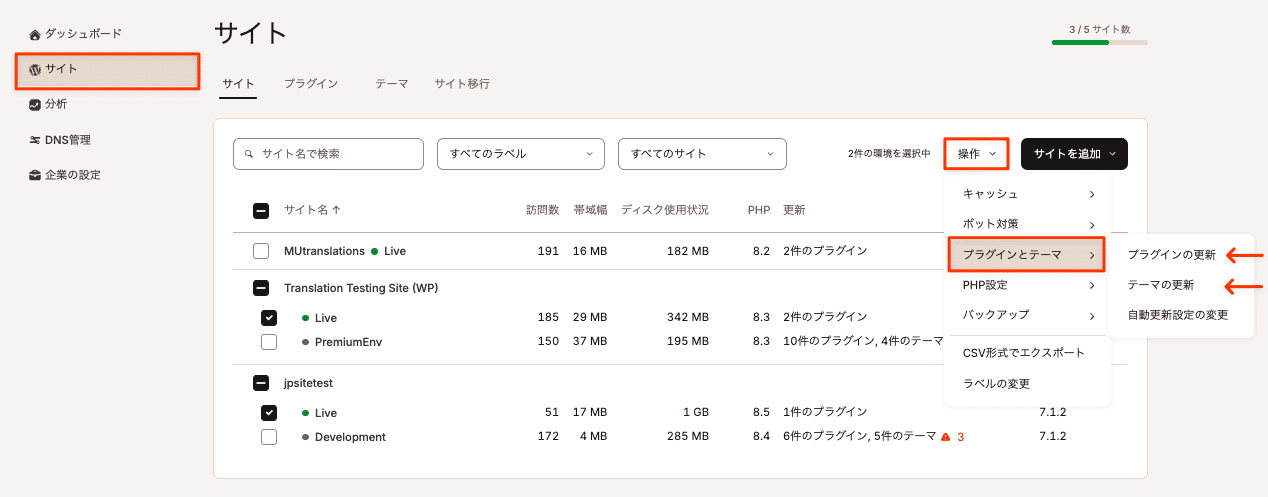Check the MUtranslations row checkbox
The image size is (1268, 497).
[x=261, y=251]
